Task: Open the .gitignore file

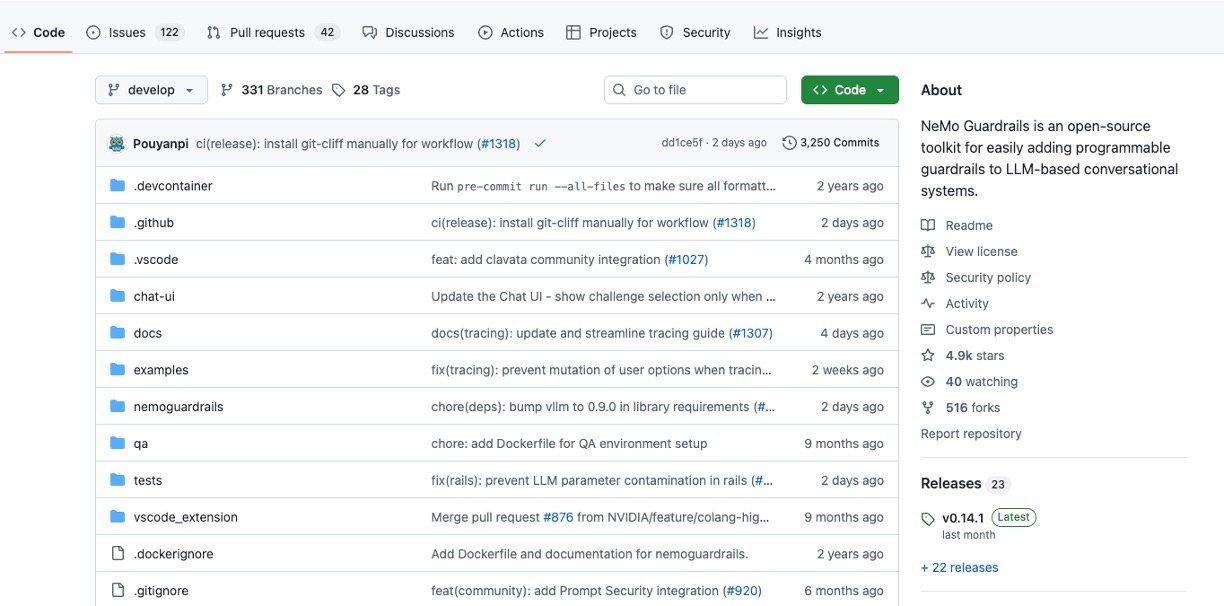Action: [161, 591]
